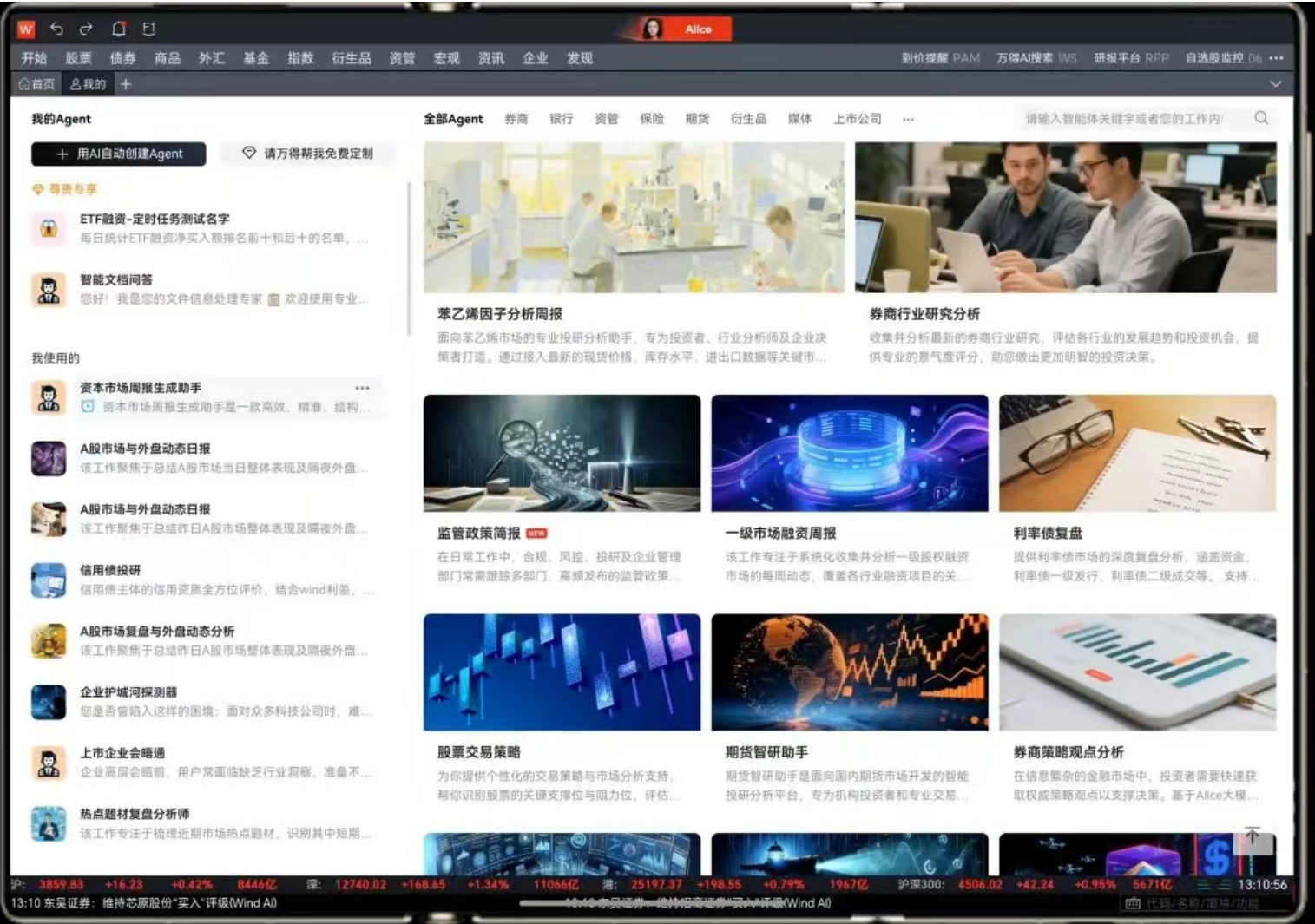Image resolution: width=1315 pixels, height=924 pixels.
Task: Open the 一级市场融资周报 card thumbnail
Action: [850, 453]
